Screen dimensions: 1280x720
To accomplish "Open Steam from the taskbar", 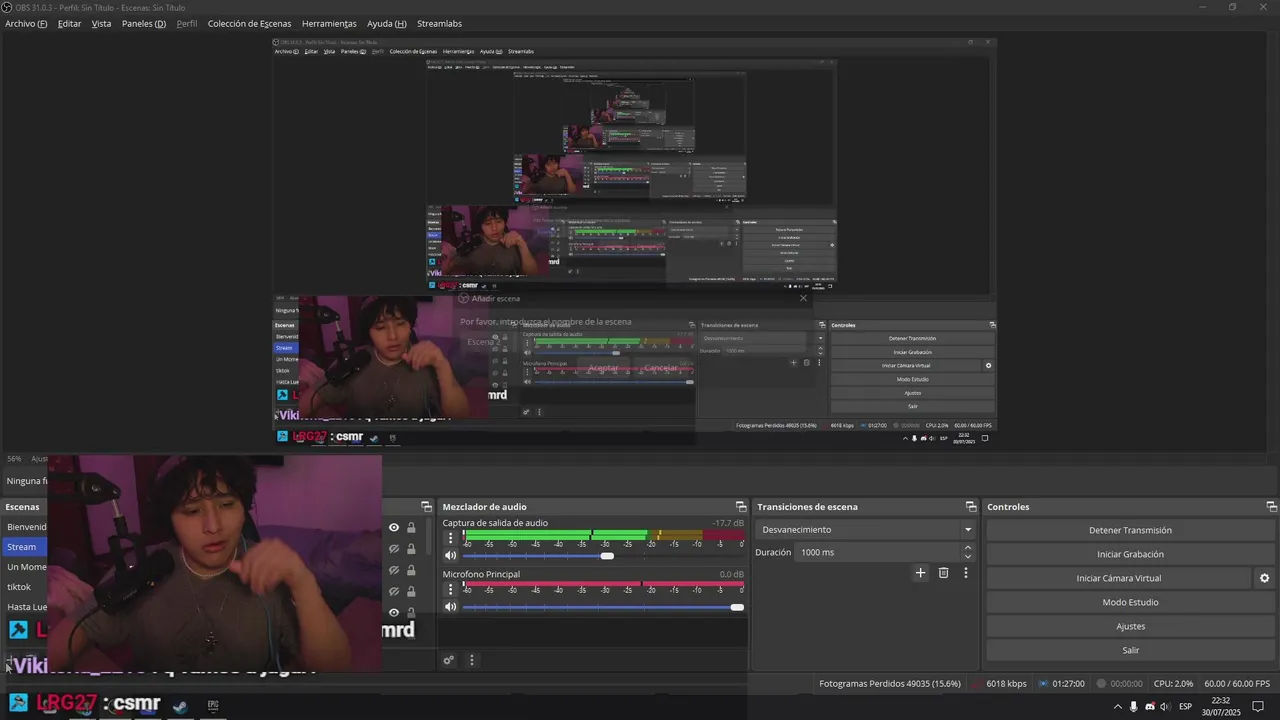I will point(179,705).
